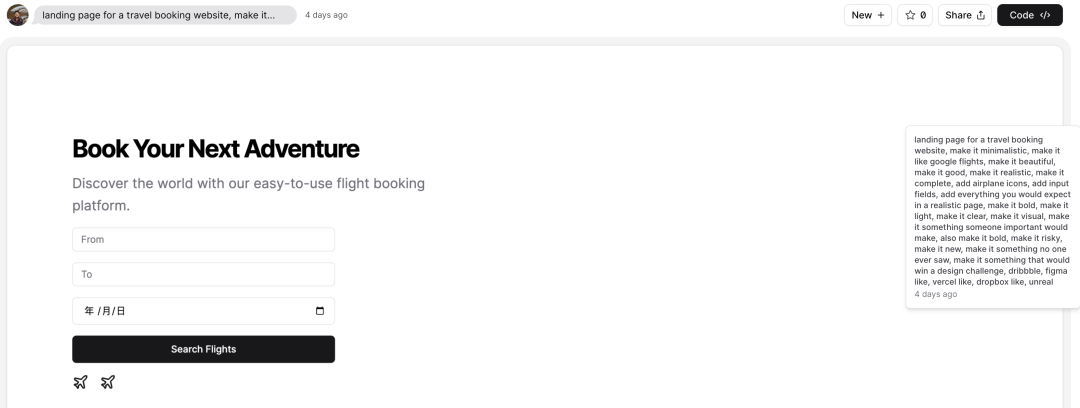Focus the To input field
1080x408 pixels.
(x=203, y=274)
